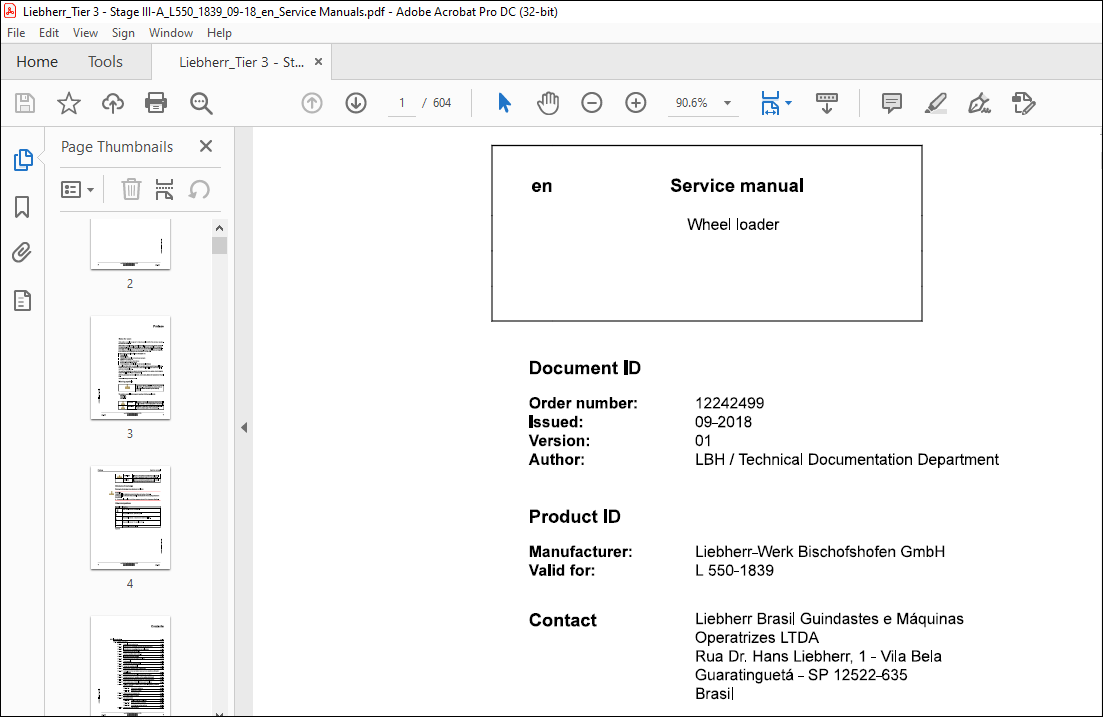Open the Window menu
Screen dimensions: 1103x717
tap(171, 32)
